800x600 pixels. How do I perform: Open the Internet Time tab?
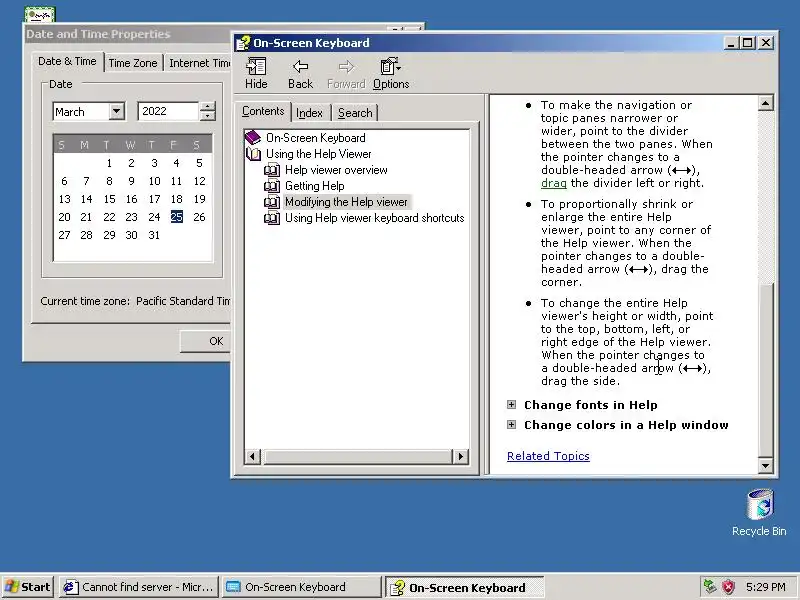(x=198, y=63)
